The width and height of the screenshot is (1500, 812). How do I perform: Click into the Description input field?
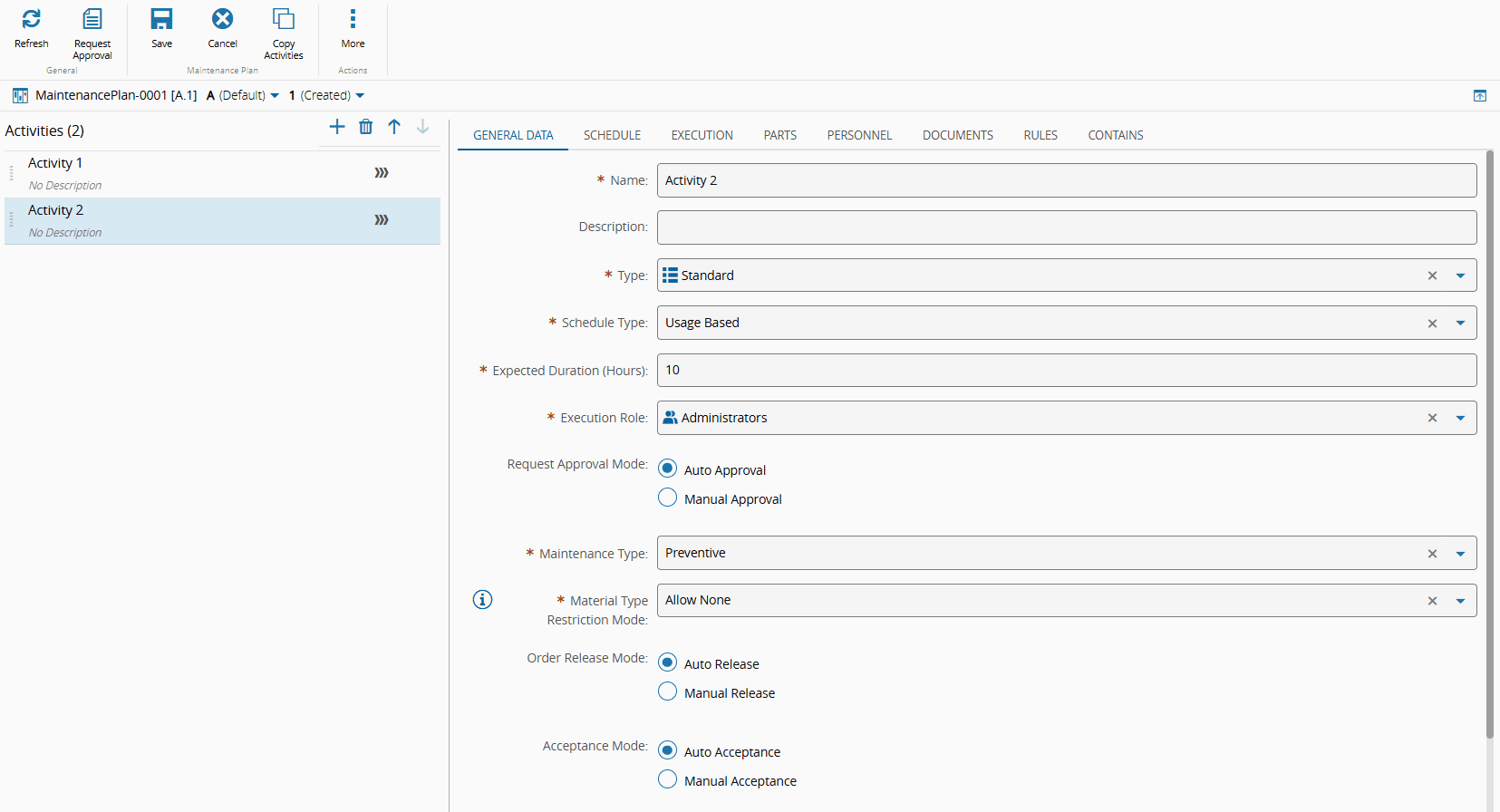pos(1066,227)
